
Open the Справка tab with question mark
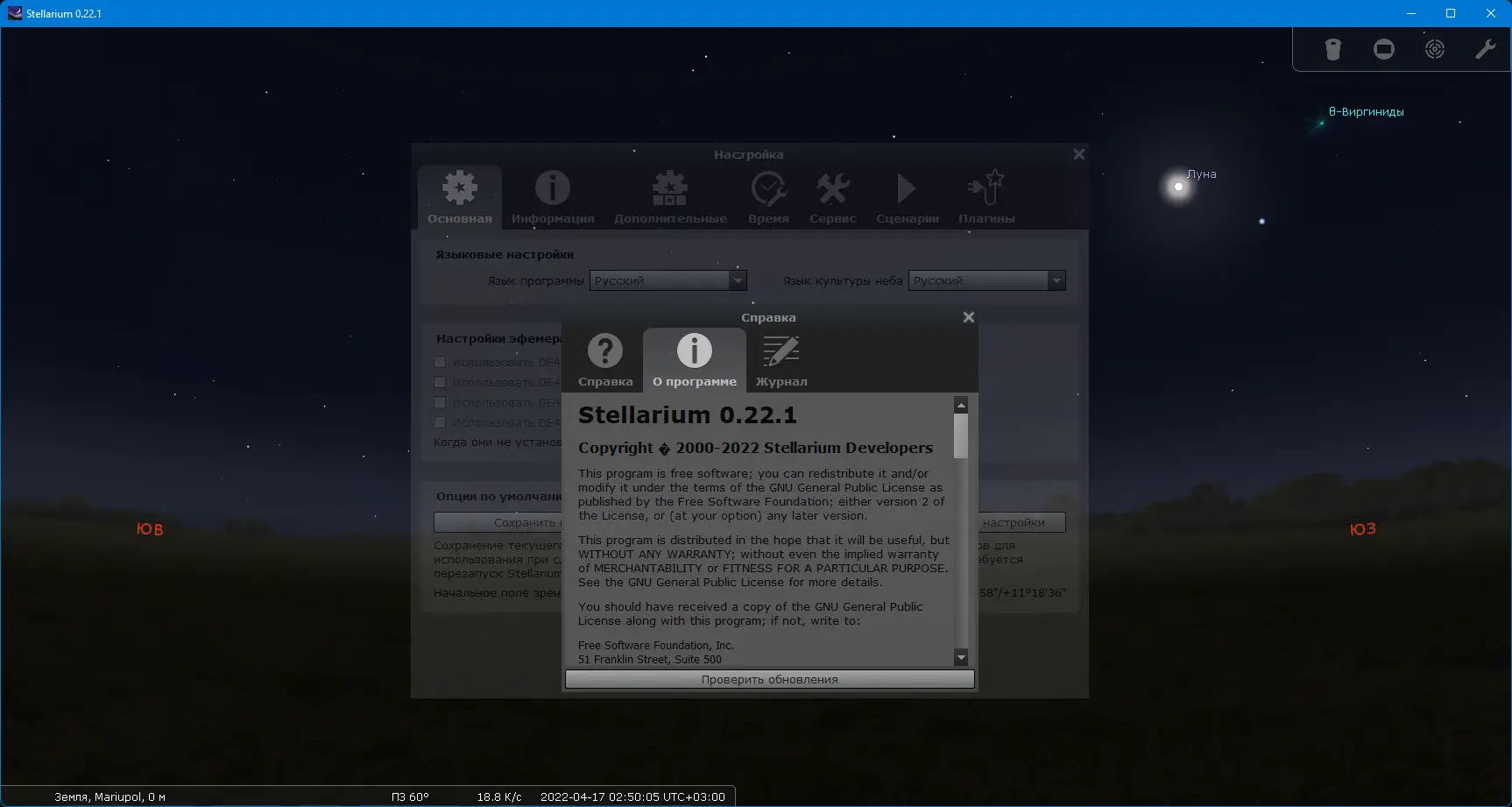point(605,360)
